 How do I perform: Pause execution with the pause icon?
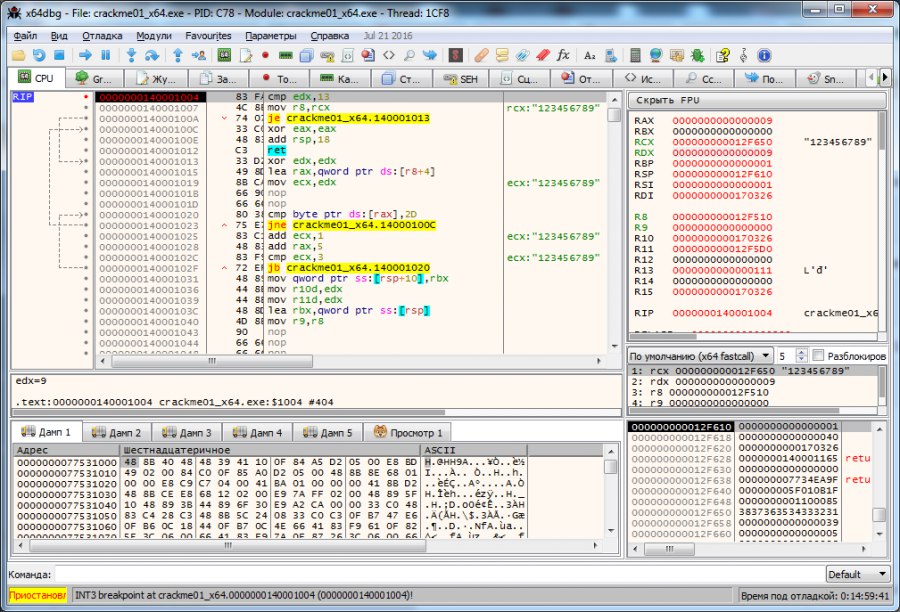click(x=105, y=55)
